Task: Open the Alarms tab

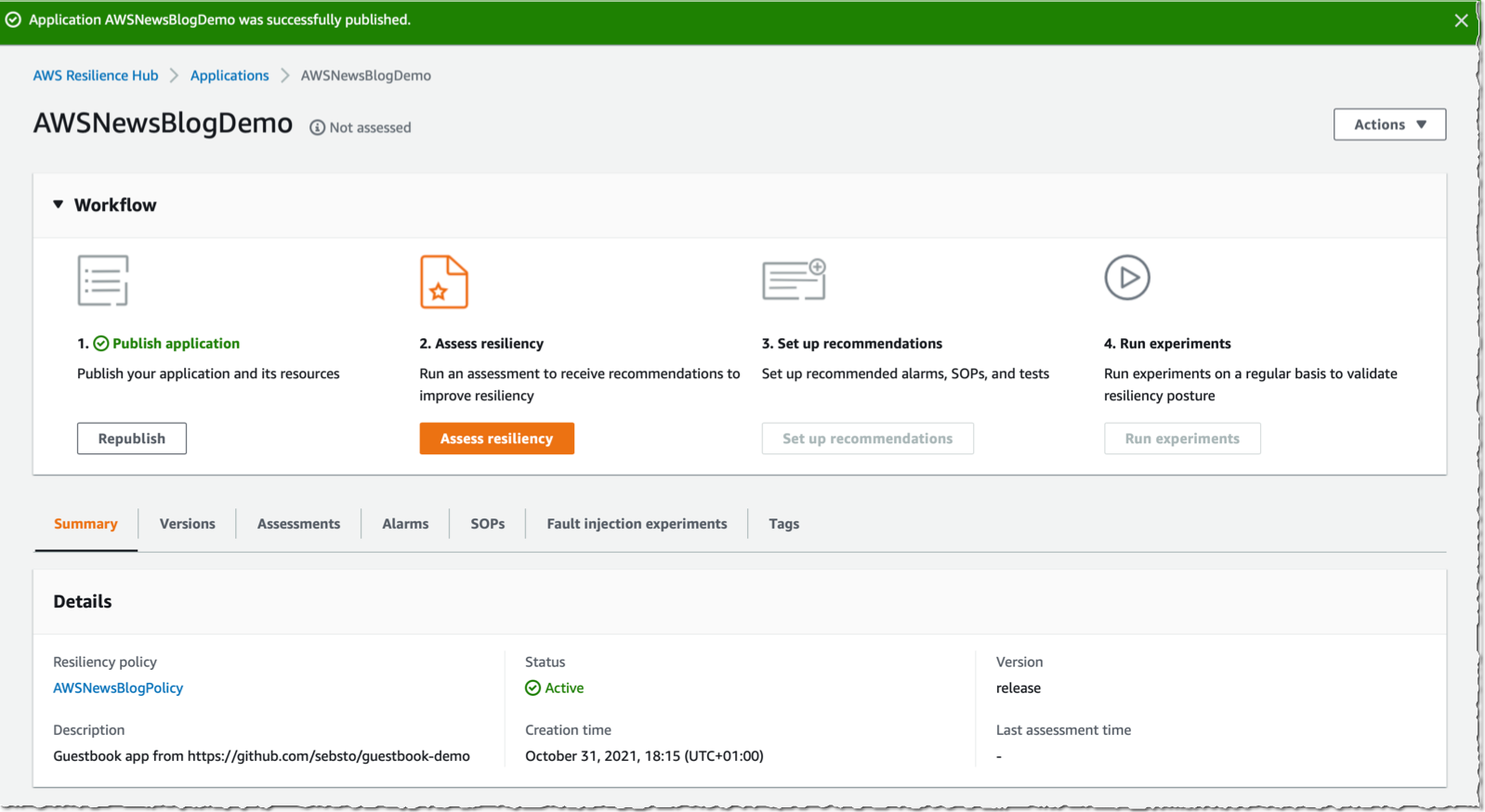Action: (406, 524)
